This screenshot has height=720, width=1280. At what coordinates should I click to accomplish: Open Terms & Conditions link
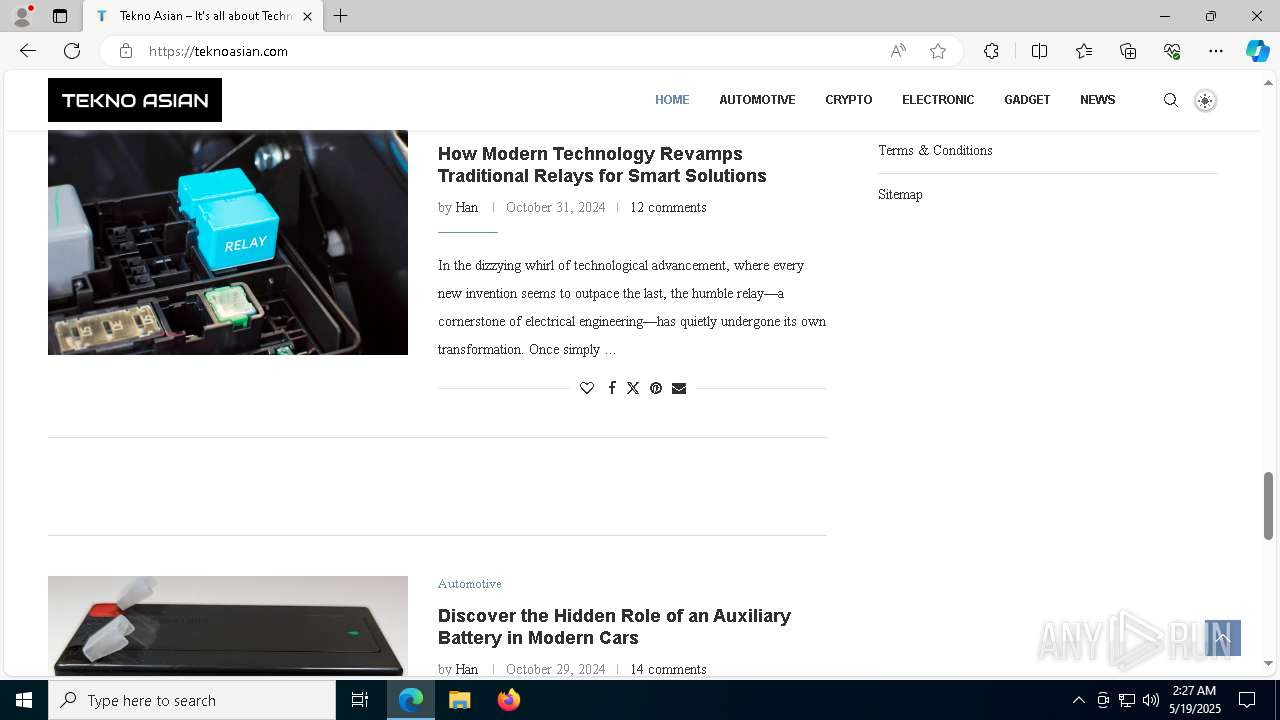point(935,150)
